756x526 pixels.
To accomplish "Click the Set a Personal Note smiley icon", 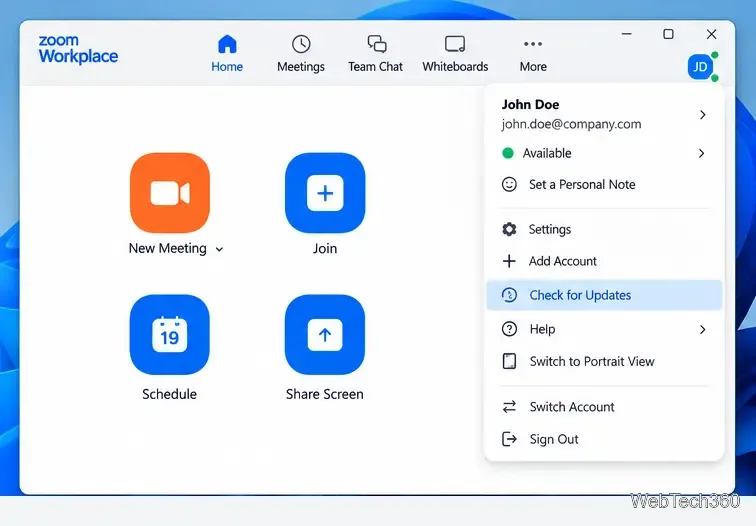I will point(509,184).
